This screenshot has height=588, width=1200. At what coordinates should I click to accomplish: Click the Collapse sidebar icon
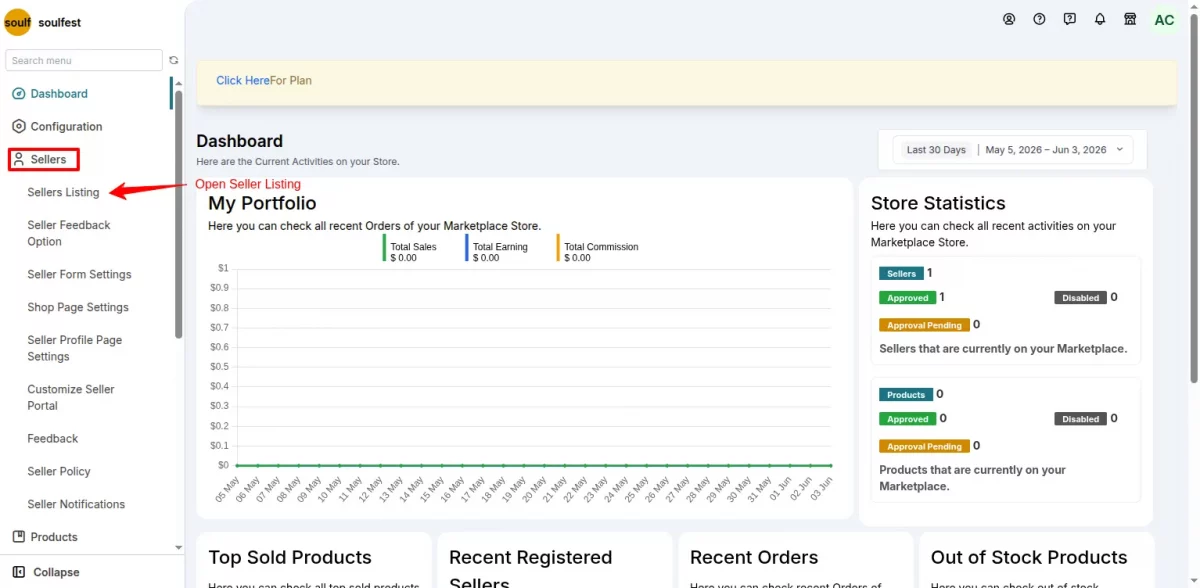pyautogui.click(x=18, y=572)
